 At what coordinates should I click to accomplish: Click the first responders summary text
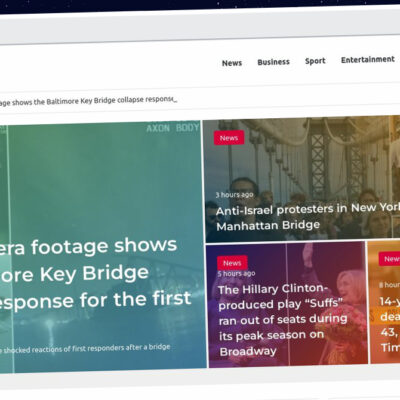(x=85, y=349)
